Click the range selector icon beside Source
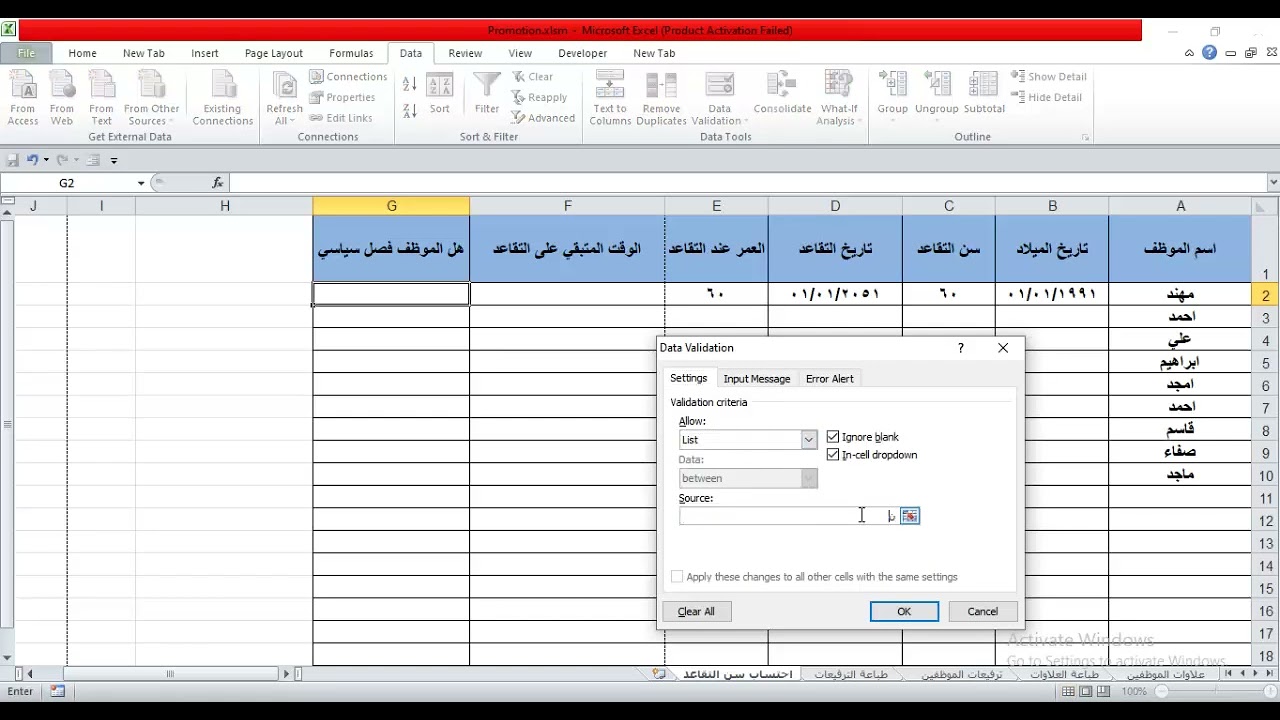 tap(909, 516)
